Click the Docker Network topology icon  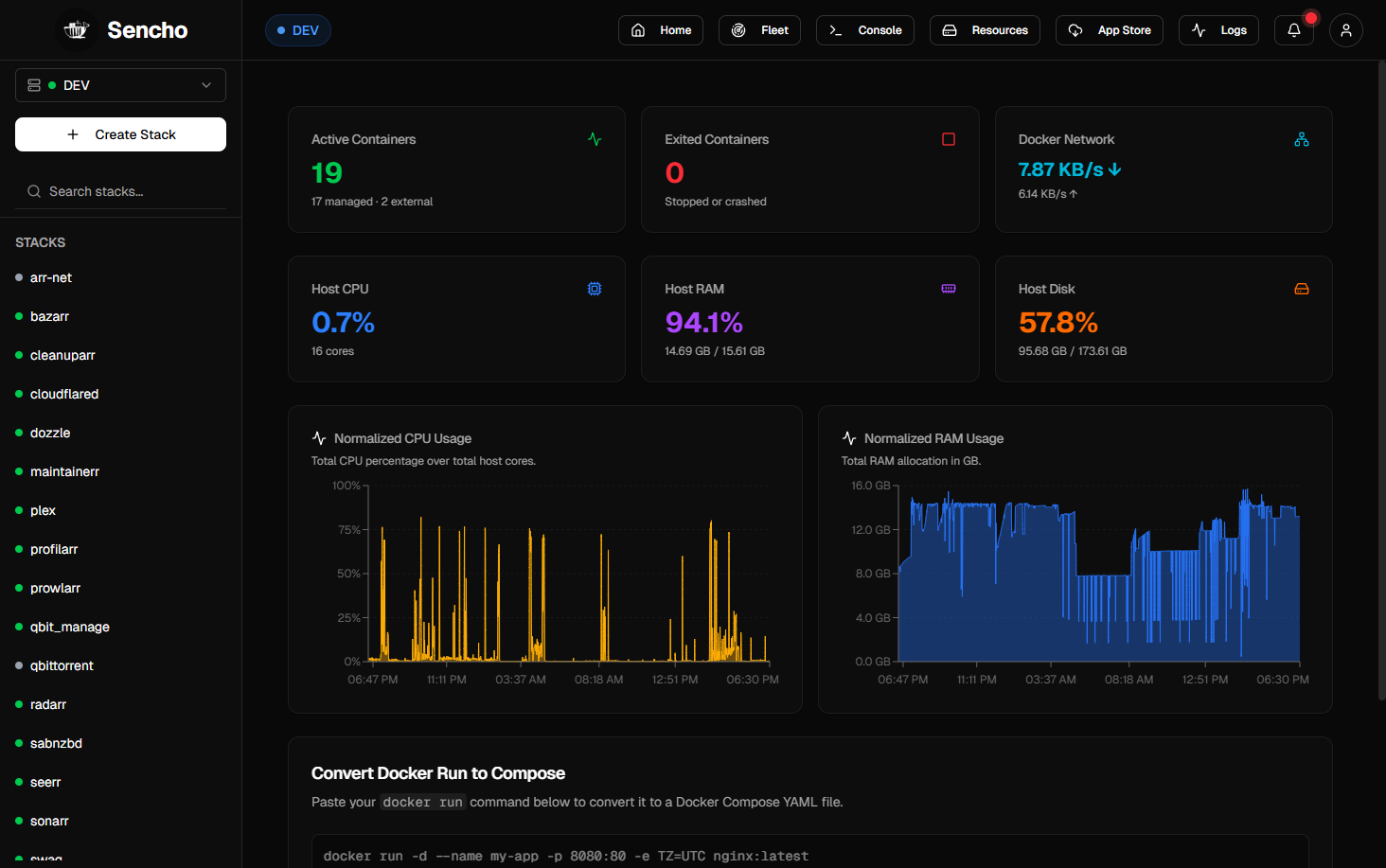pos(1302,139)
